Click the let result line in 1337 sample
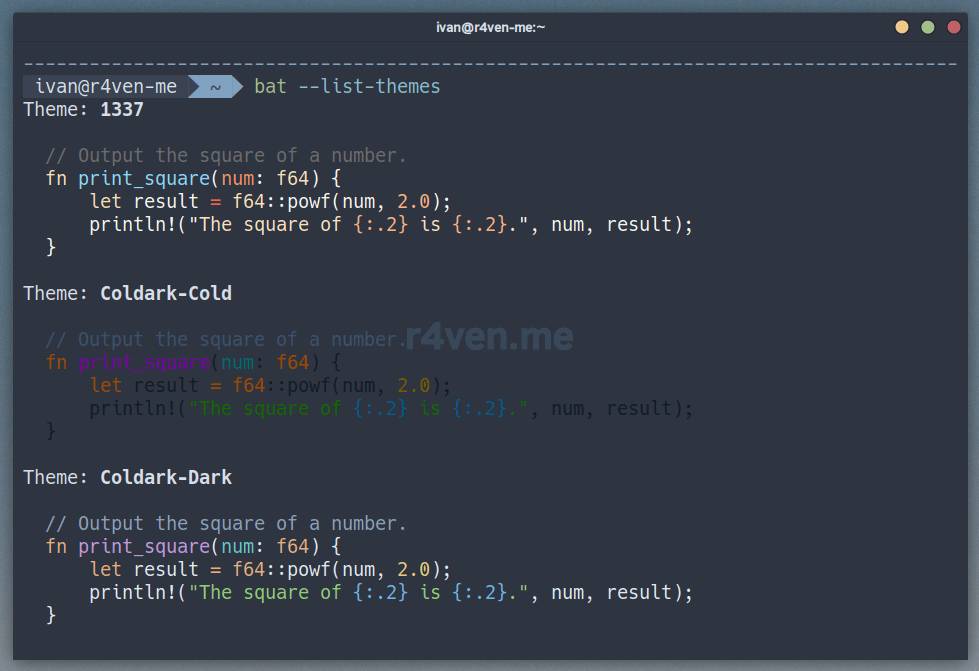This screenshot has height=671, width=979. tap(270, 202)
